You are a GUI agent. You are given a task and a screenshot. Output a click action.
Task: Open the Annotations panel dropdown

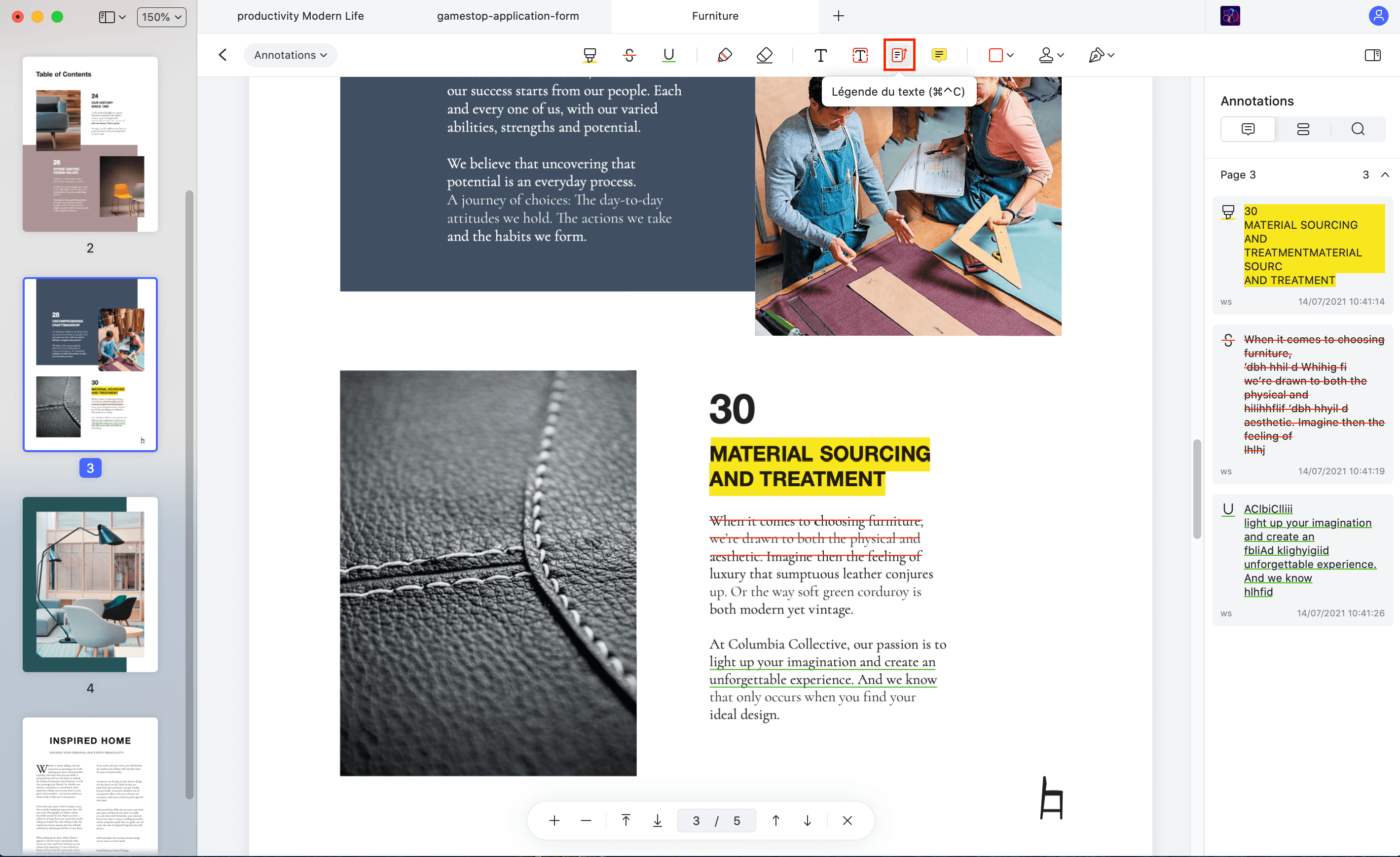point(290,55)
